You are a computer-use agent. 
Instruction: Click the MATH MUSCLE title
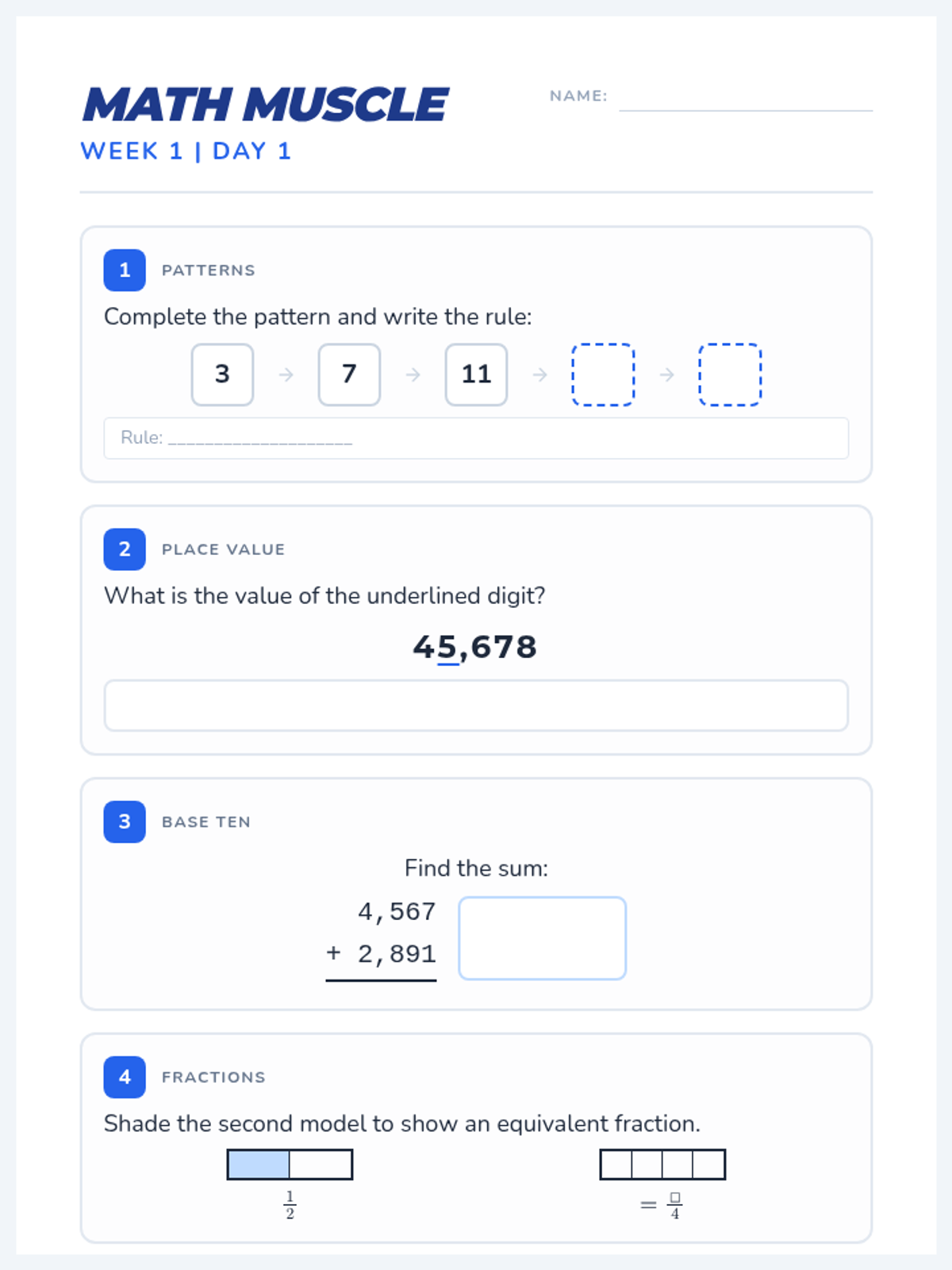(x=266, y=105)
